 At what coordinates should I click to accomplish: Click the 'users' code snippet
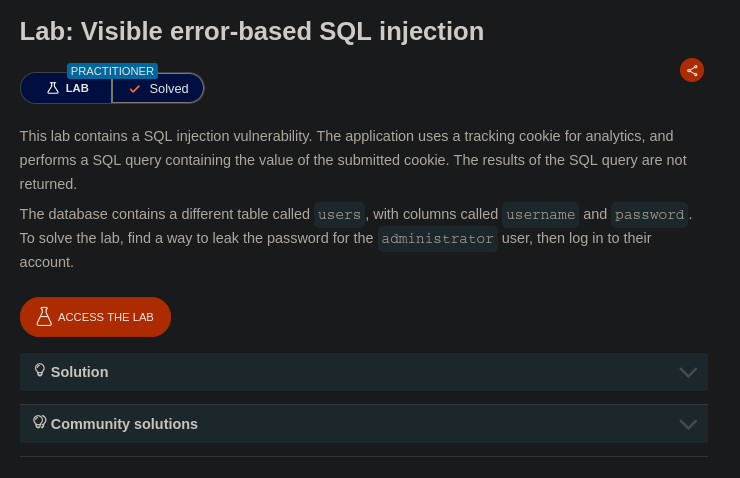(339, 215)
